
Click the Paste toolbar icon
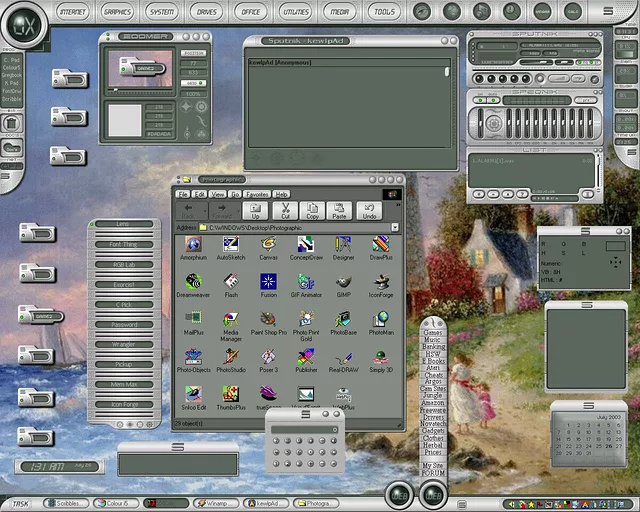pyautogui.click(x=339, y=210)
